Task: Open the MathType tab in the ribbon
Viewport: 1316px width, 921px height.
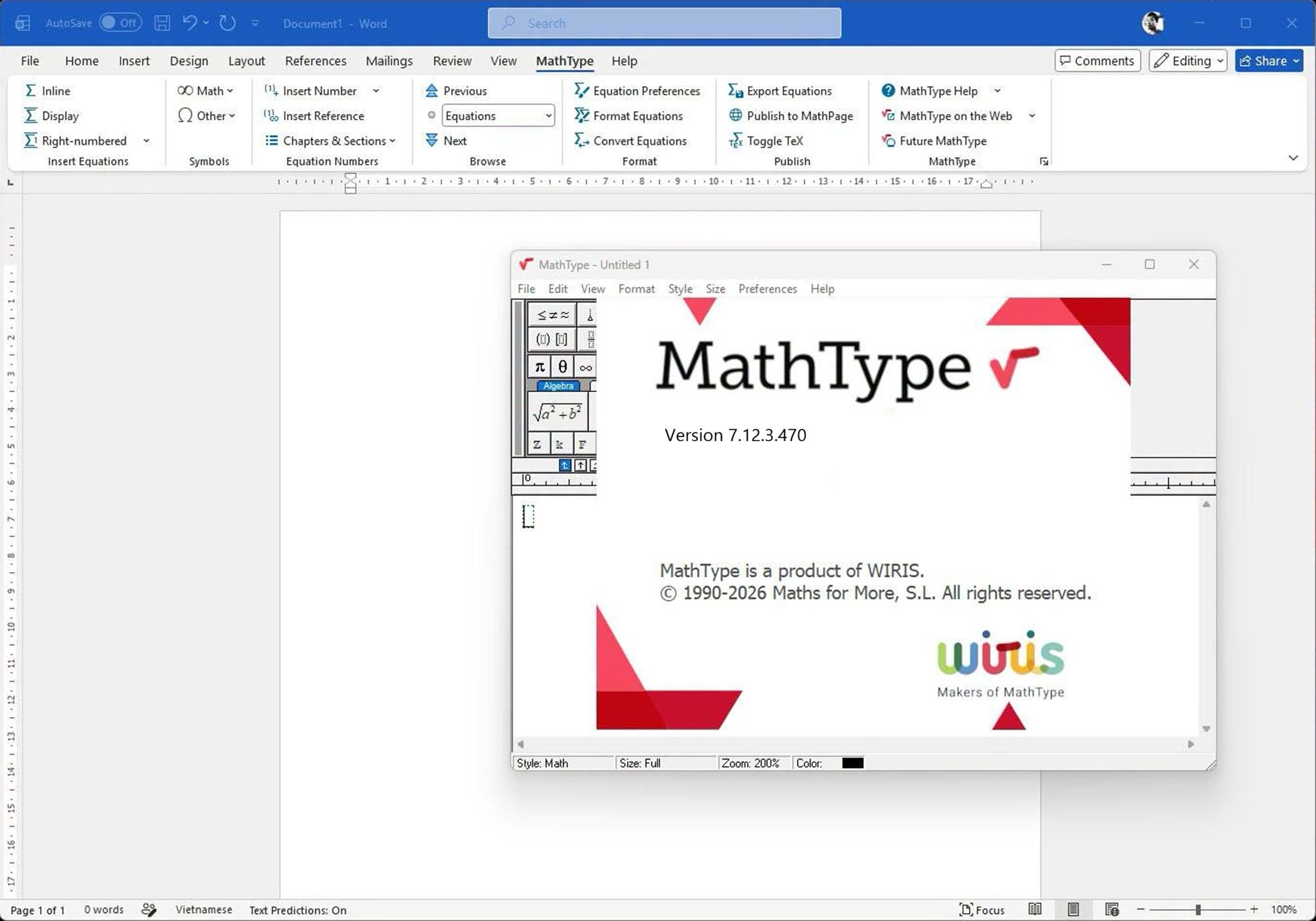Action: coord(564,60)
